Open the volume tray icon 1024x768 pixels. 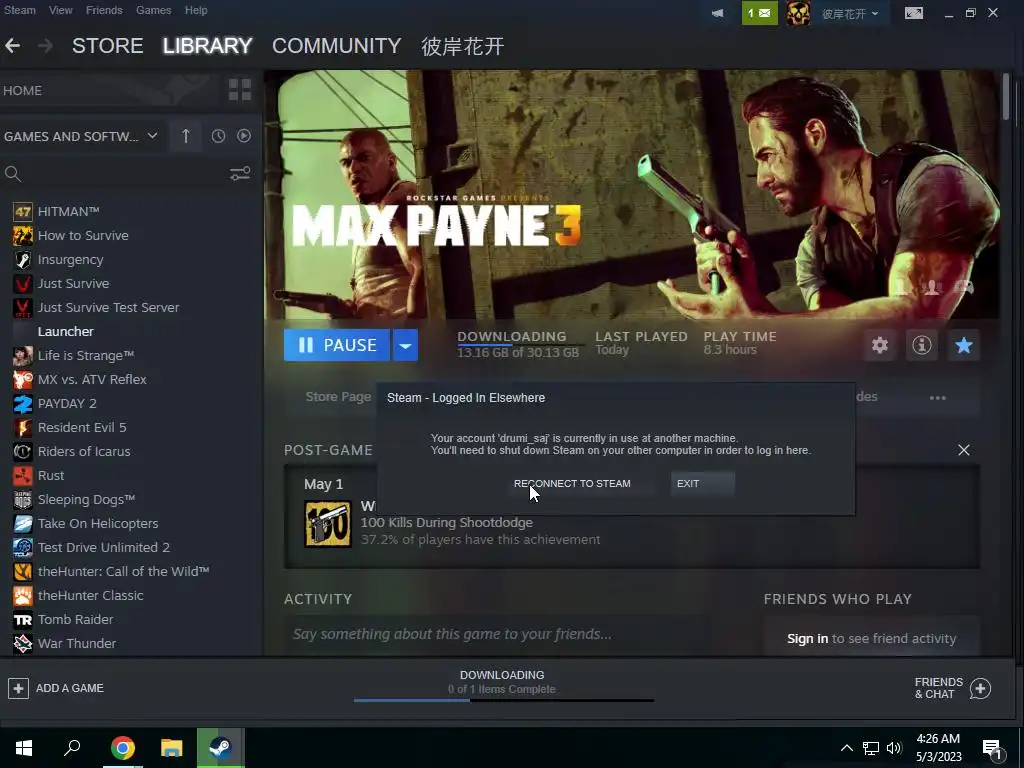pyautogui.click(x=894, y=748)
